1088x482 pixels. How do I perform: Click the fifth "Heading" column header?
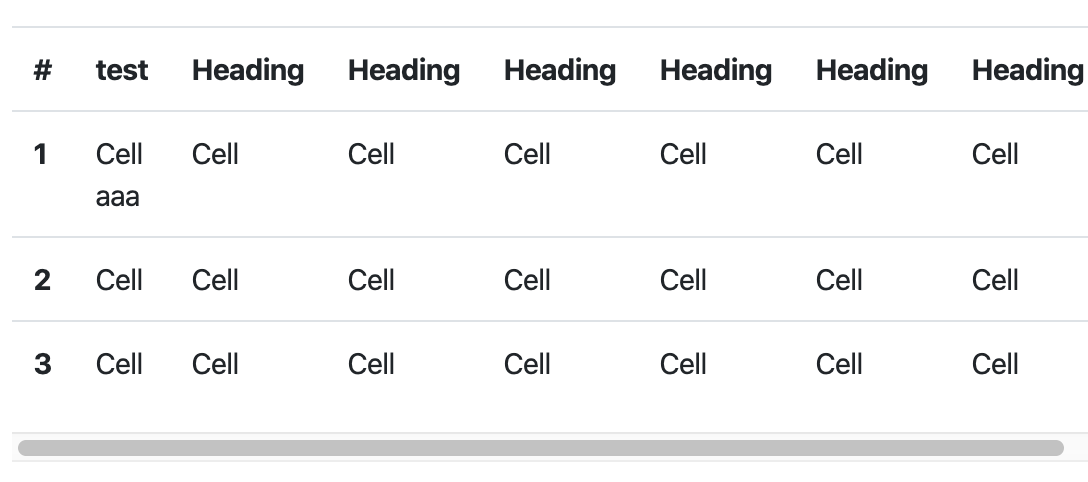tap(872, 70)
